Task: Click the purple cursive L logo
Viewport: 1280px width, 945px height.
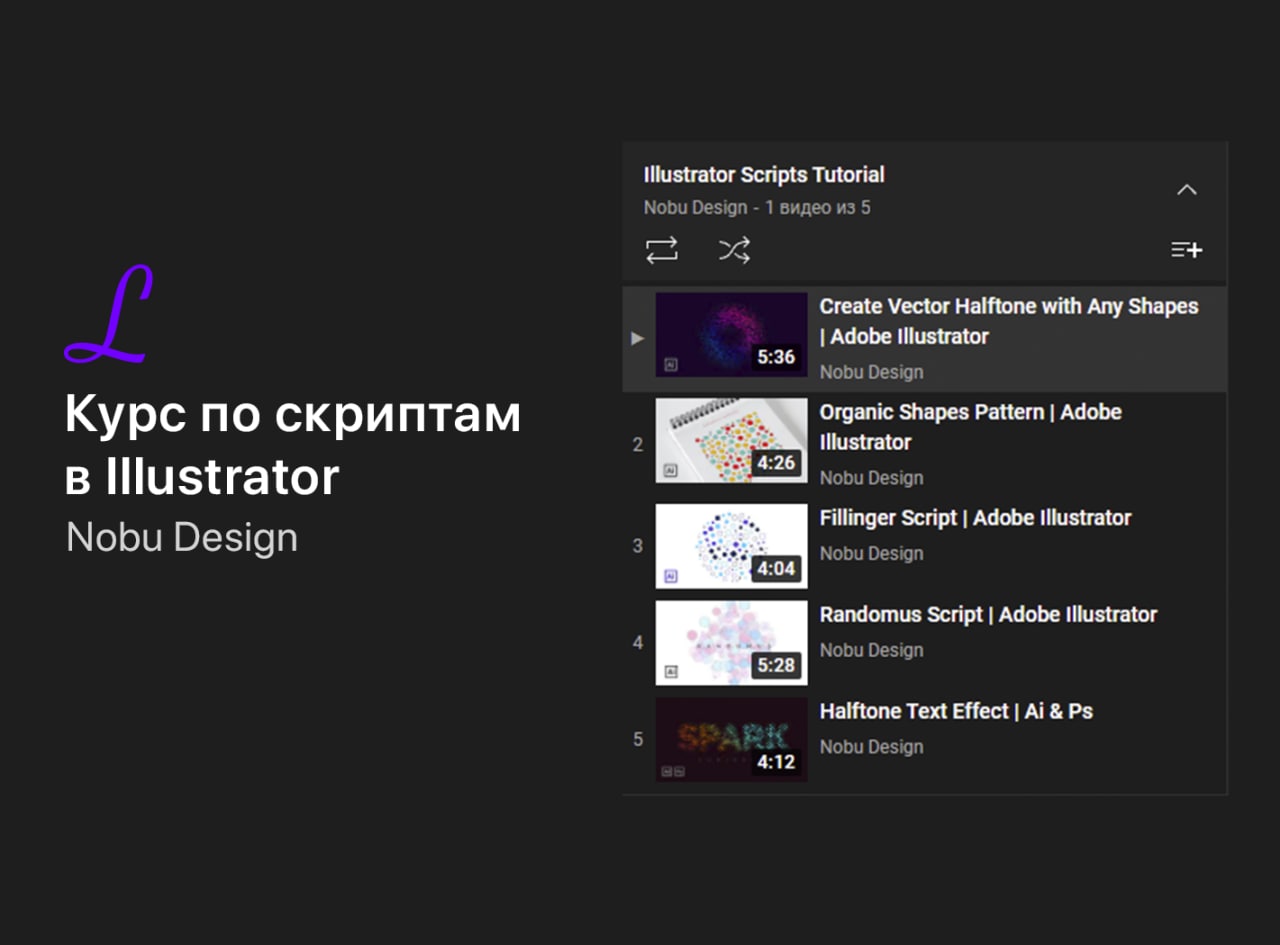Action: pos(109,314)
